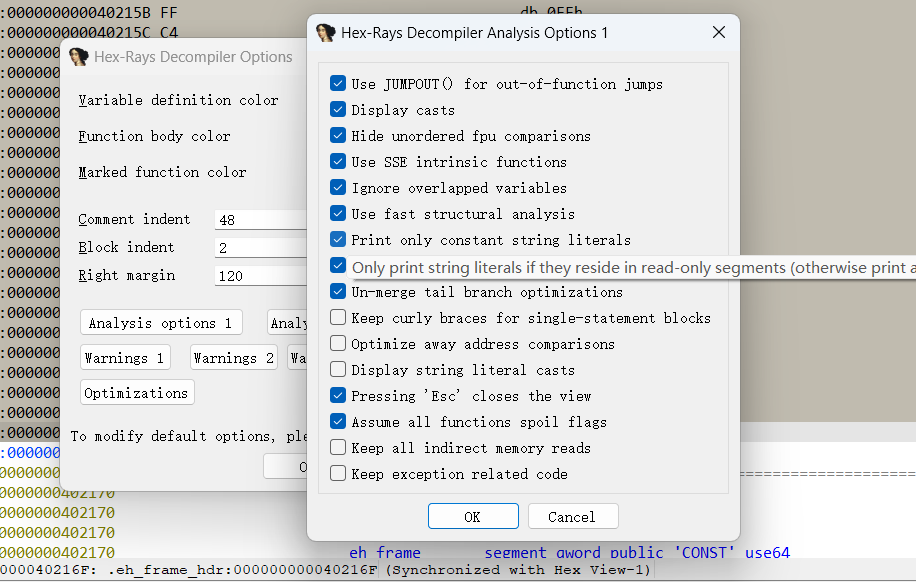Open Warnings 1 in Decompiler Options
This screenshot has height=582, width=916.
pos(125,358)
